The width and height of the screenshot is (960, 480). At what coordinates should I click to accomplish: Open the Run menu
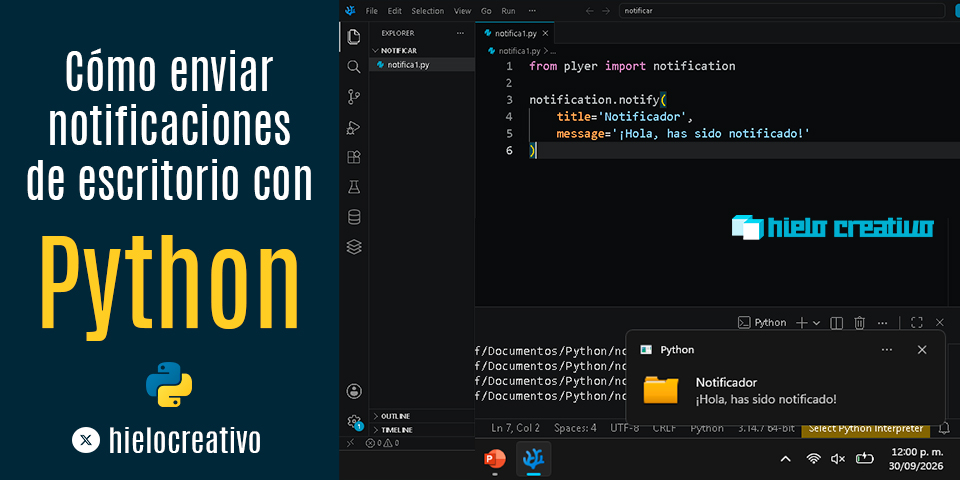(x=508, y=10)
